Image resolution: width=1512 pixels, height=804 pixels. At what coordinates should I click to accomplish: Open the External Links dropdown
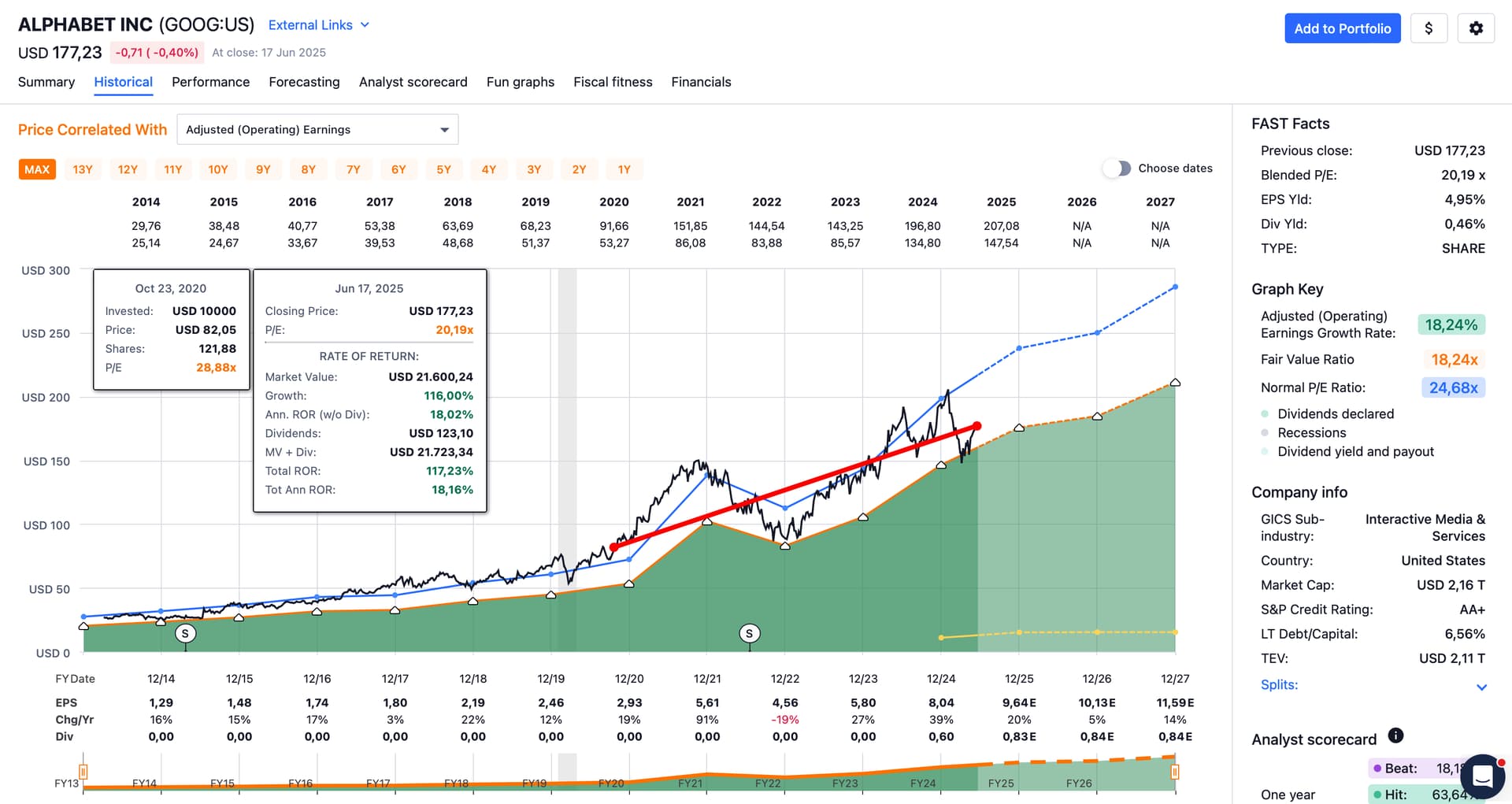319,25
